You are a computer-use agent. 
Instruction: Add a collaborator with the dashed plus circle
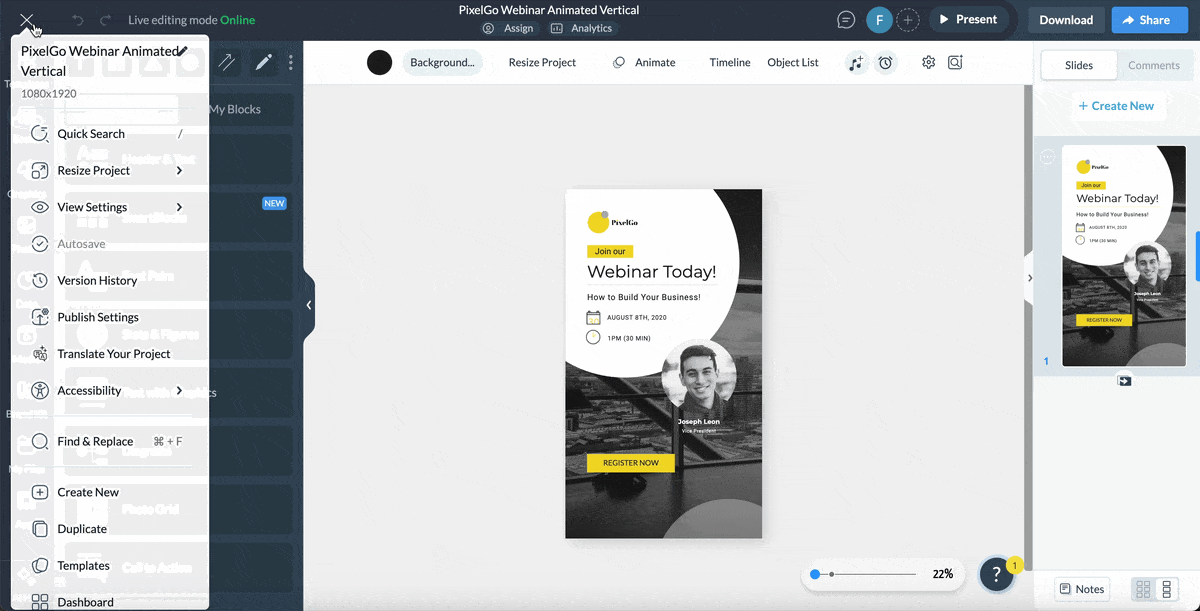pos(908,20)
